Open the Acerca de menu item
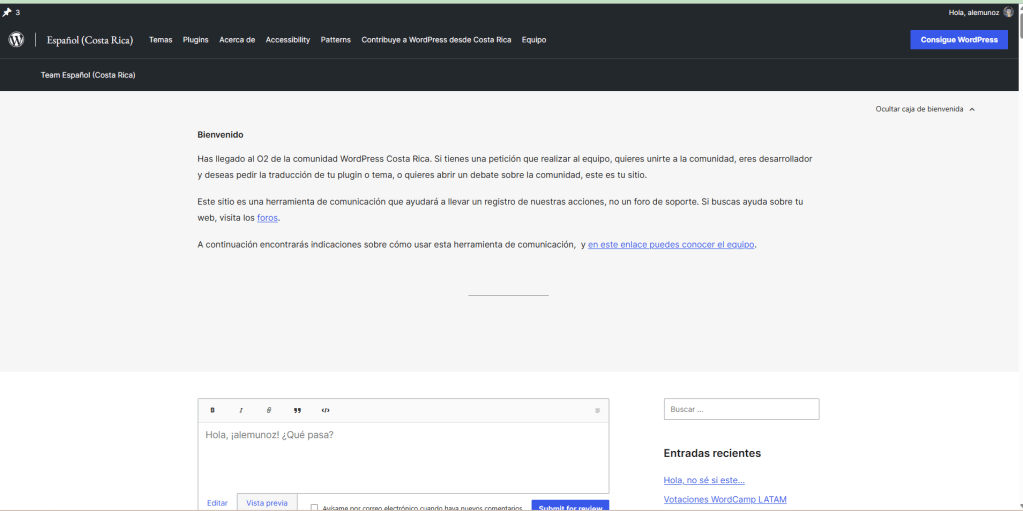The width and height of the screenshot is (1023, 511). pyautogui.click(x=237, y=40)
